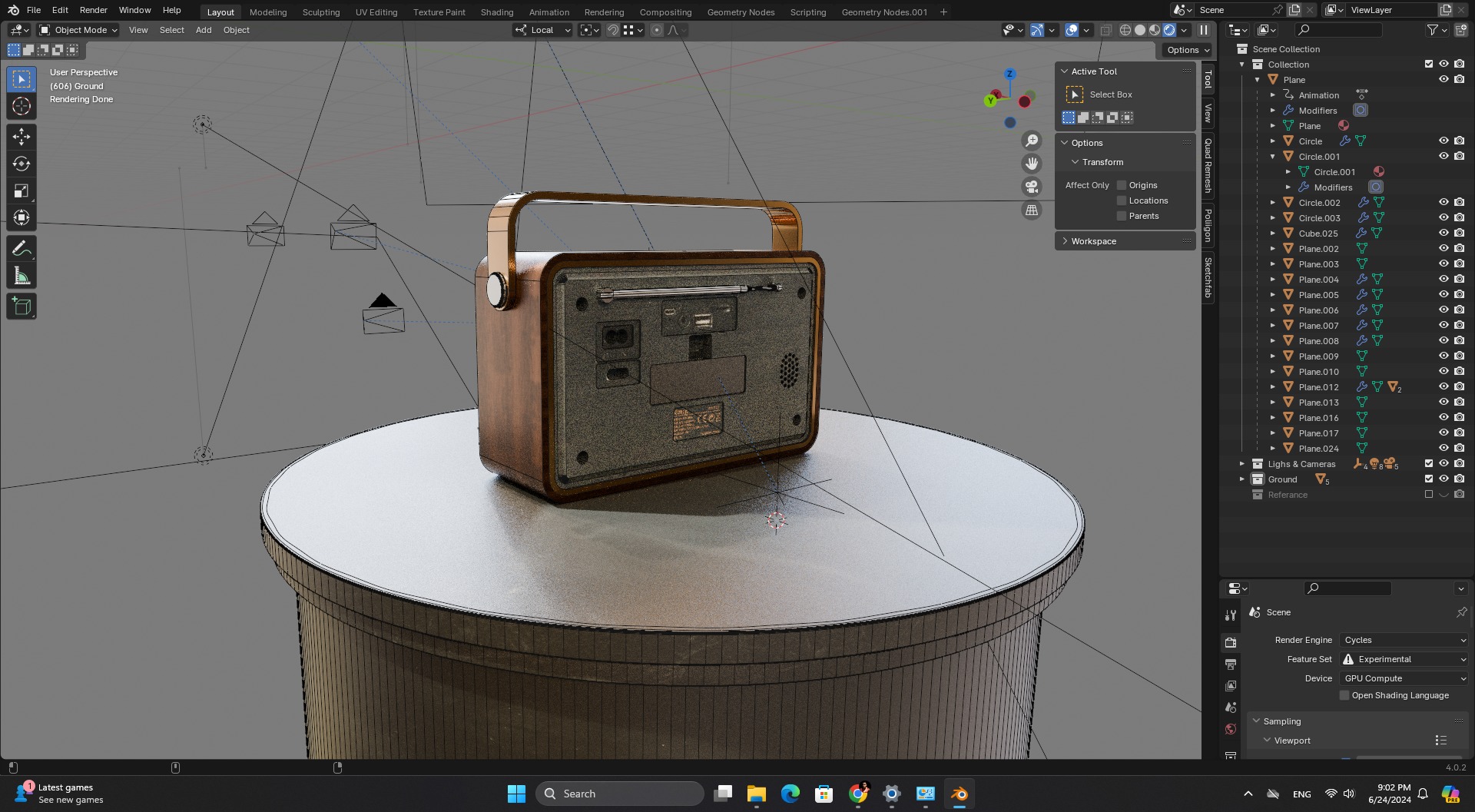Image resolution: width=1475 pixels, height=812 pixels.
Task: Enable Open Shading Language checkbox
Action: point(1344,695)
